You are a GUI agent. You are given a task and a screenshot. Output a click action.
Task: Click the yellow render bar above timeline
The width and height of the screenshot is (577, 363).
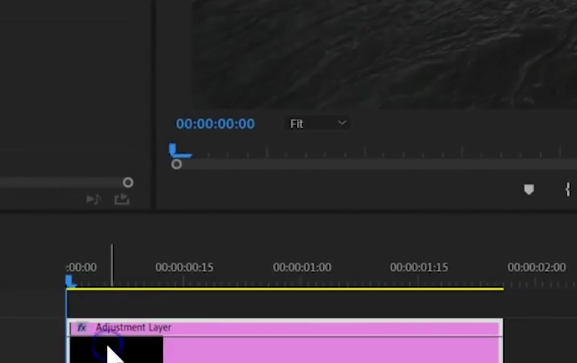coord(285,289)
